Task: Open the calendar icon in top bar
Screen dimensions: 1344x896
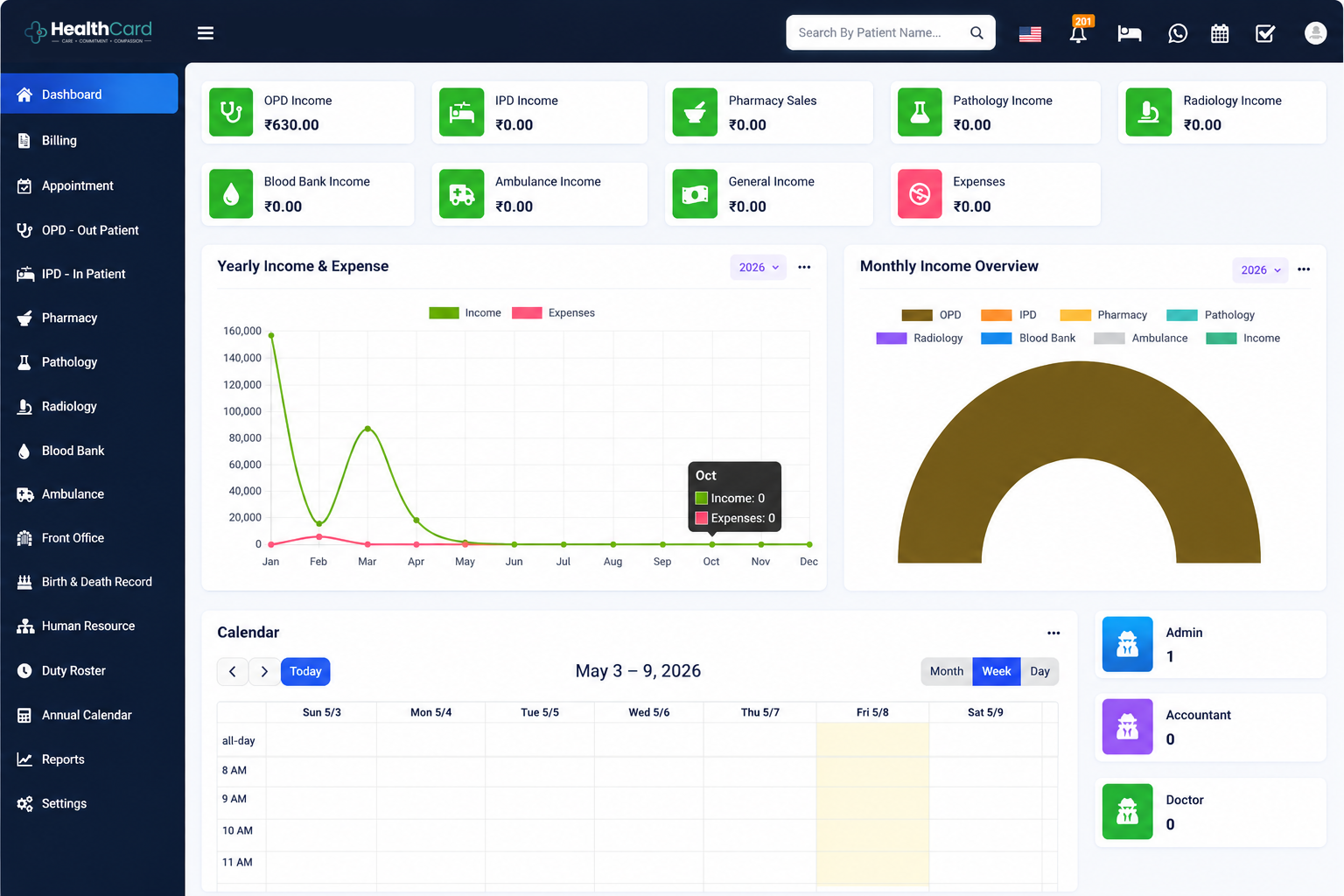Action: 1220,33
